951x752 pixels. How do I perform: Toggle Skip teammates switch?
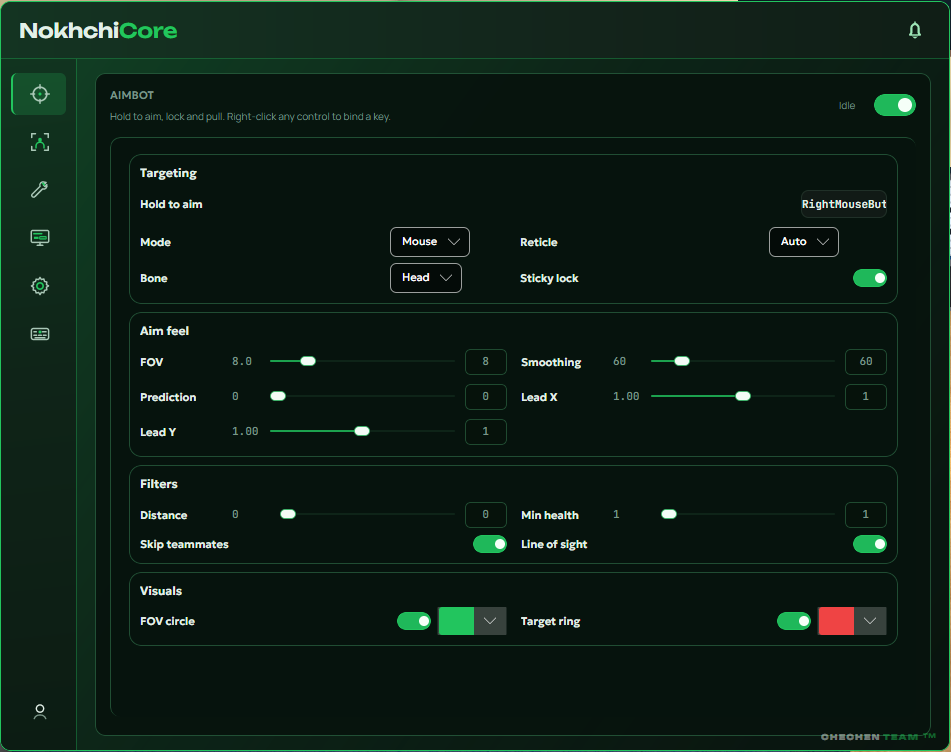[x=489, y=544]
